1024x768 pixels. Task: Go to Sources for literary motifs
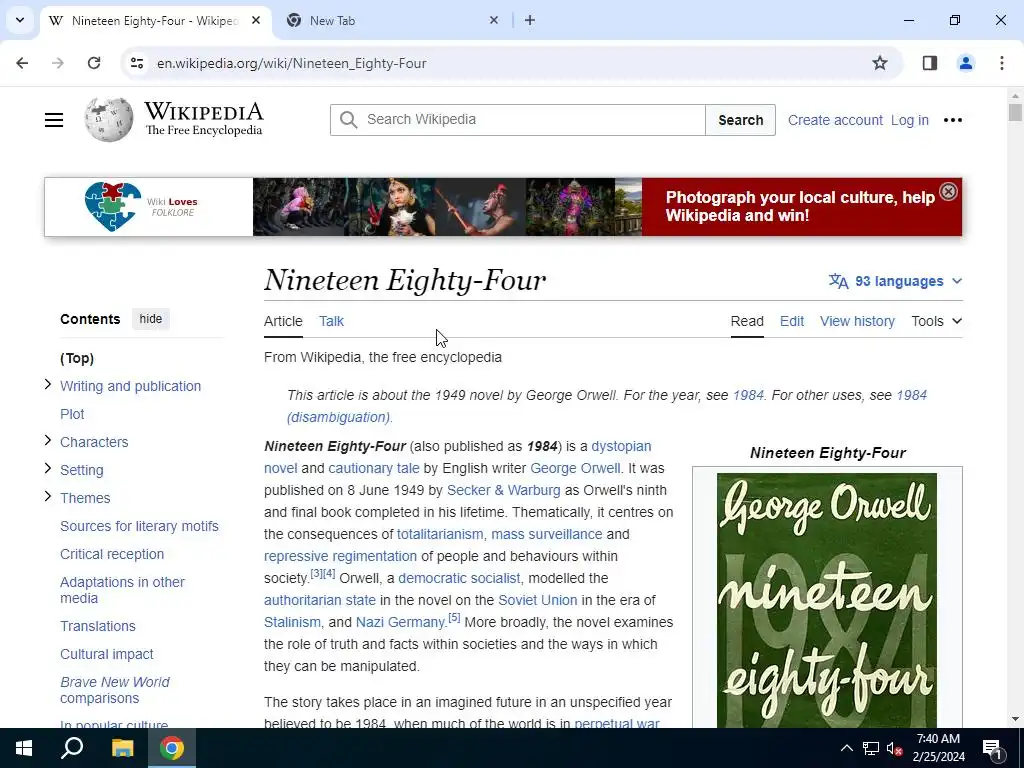tap(139, 526)
